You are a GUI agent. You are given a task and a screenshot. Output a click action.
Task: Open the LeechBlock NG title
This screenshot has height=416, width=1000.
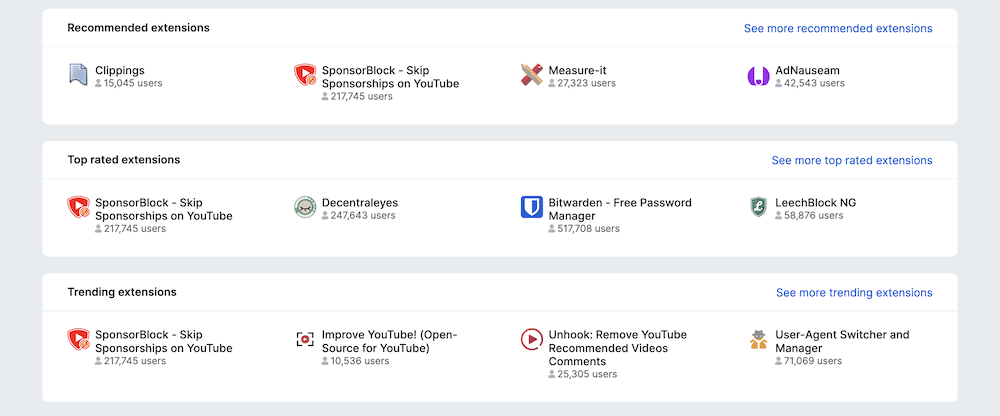coord(815,202)
